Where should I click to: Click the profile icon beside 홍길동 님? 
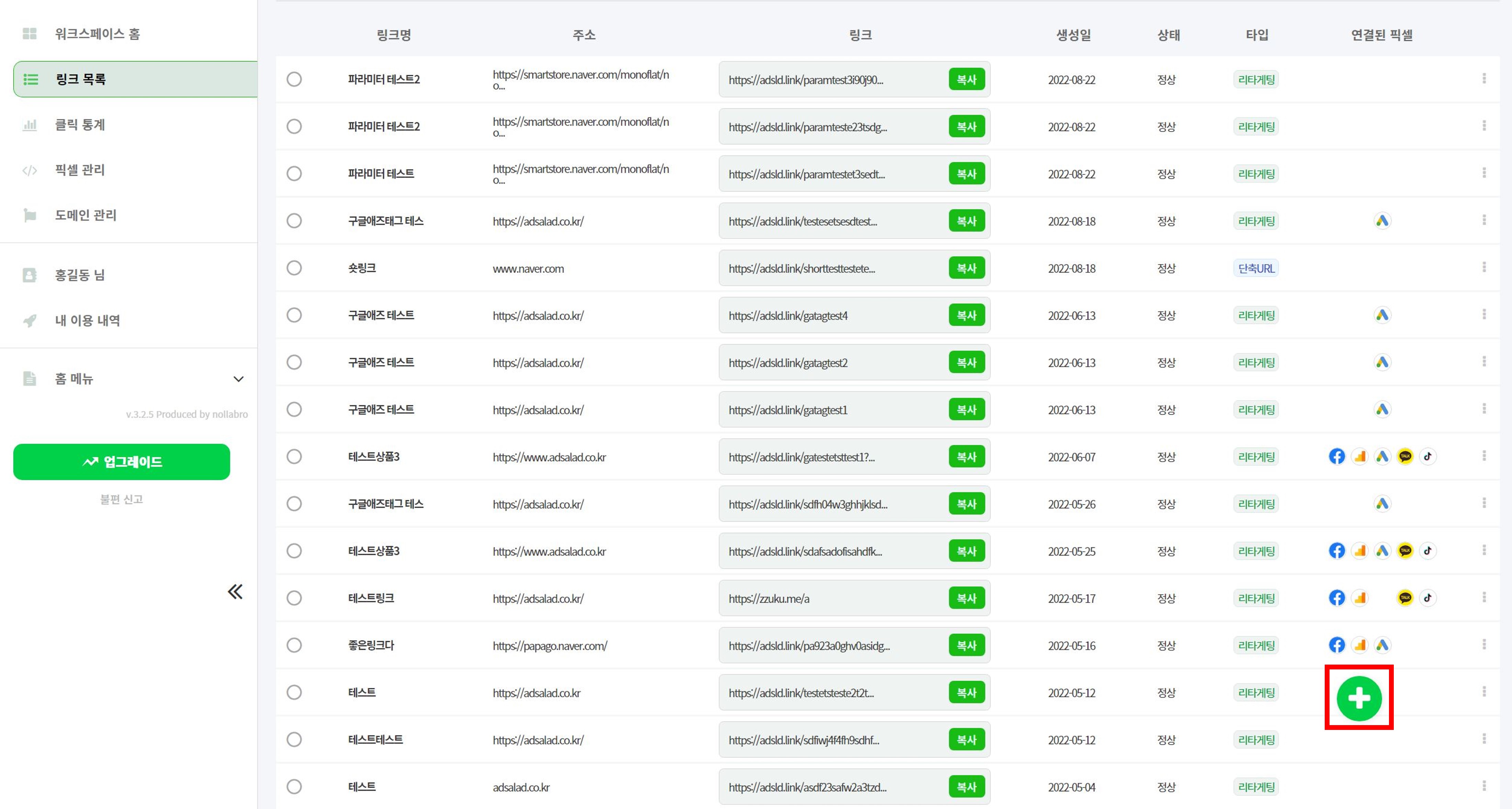point(29,275)
